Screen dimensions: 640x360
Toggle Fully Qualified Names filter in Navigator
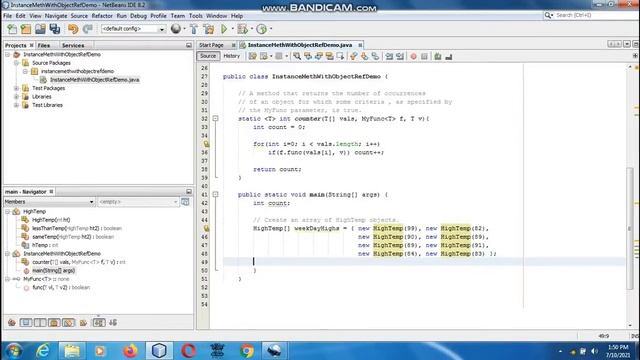(x=83, y=322)
